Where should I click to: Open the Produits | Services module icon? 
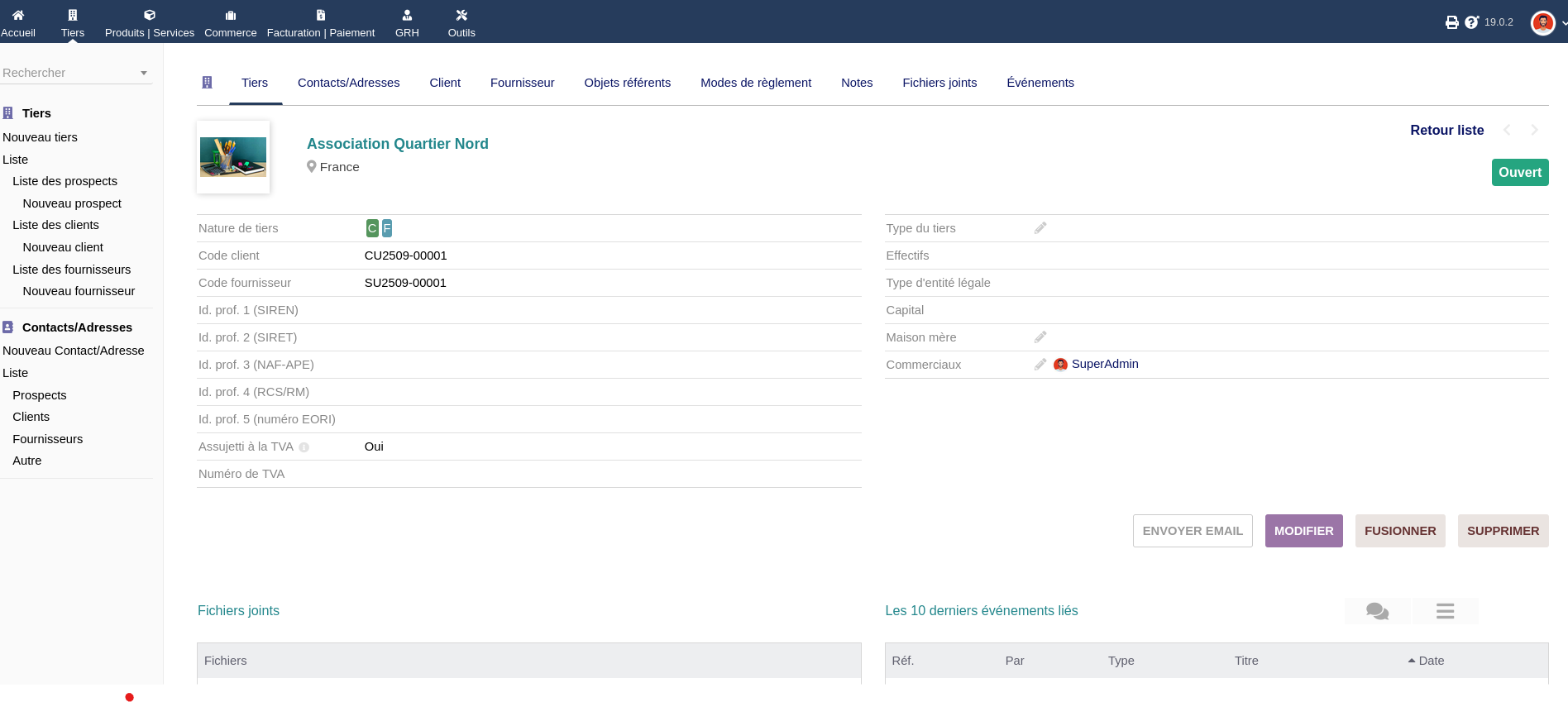(150, 15)
